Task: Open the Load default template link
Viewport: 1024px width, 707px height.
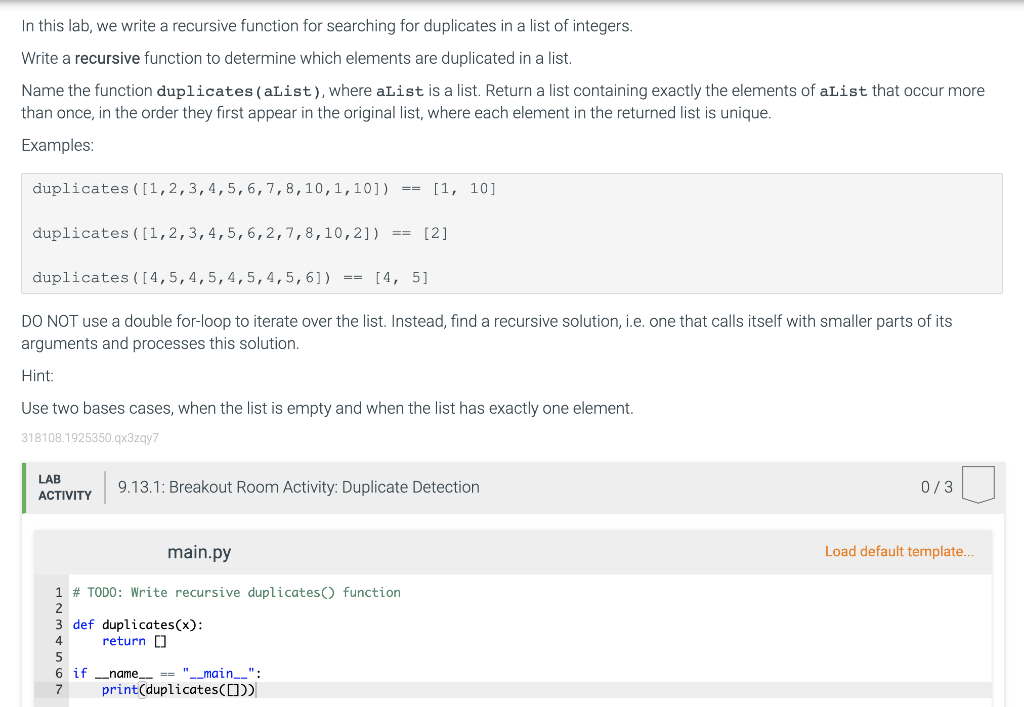Action: click(898, 551)
